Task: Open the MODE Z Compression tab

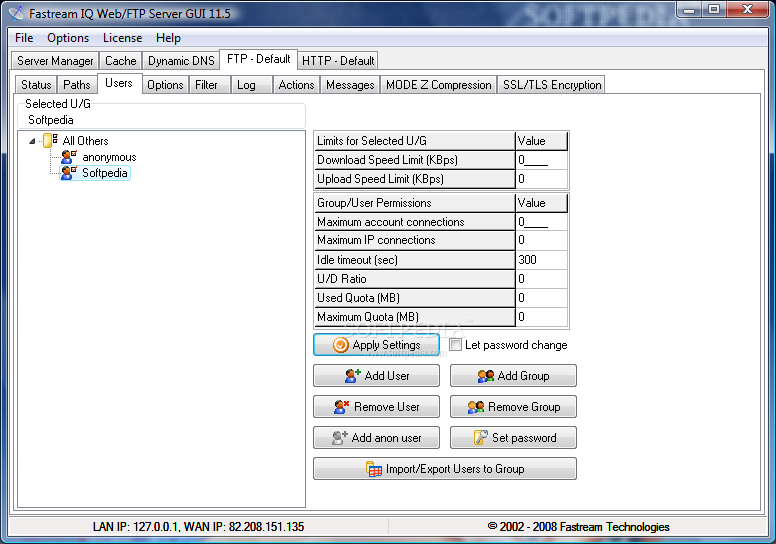Action: [438, 85]
